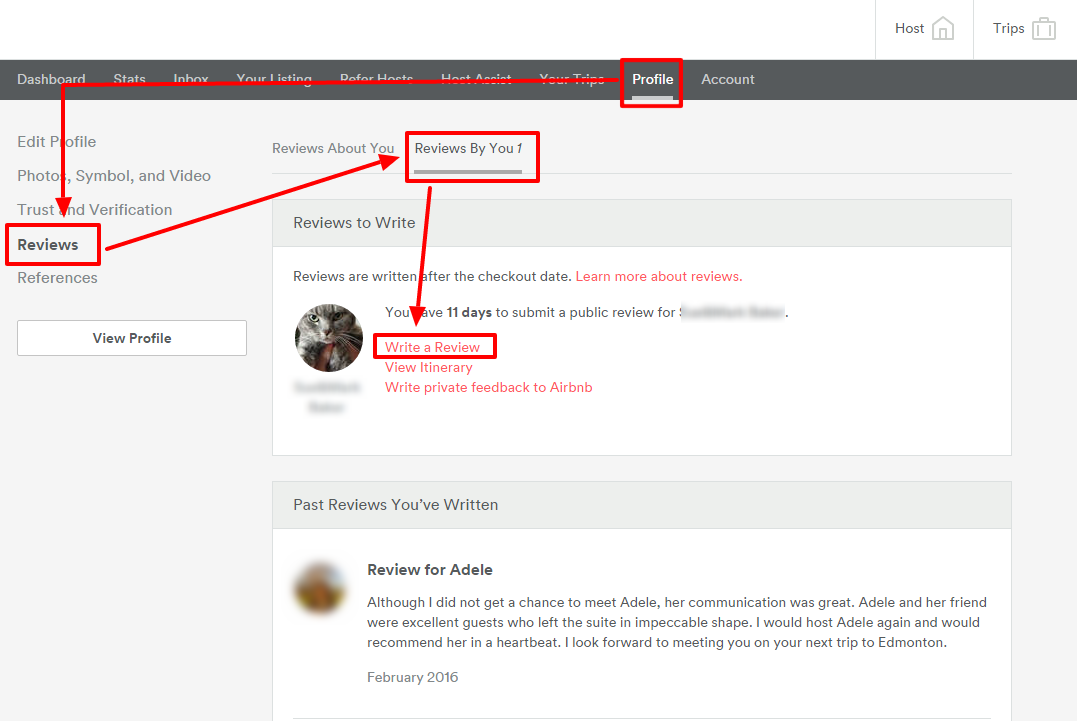The image size is (1077, 721).
Task: Go to Trust and Verification
Action: [x=95, y=210]
